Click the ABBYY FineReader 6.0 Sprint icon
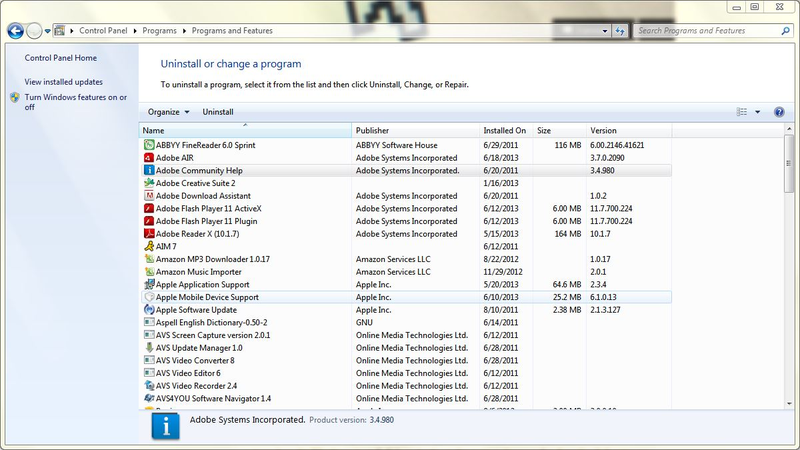 149,145
